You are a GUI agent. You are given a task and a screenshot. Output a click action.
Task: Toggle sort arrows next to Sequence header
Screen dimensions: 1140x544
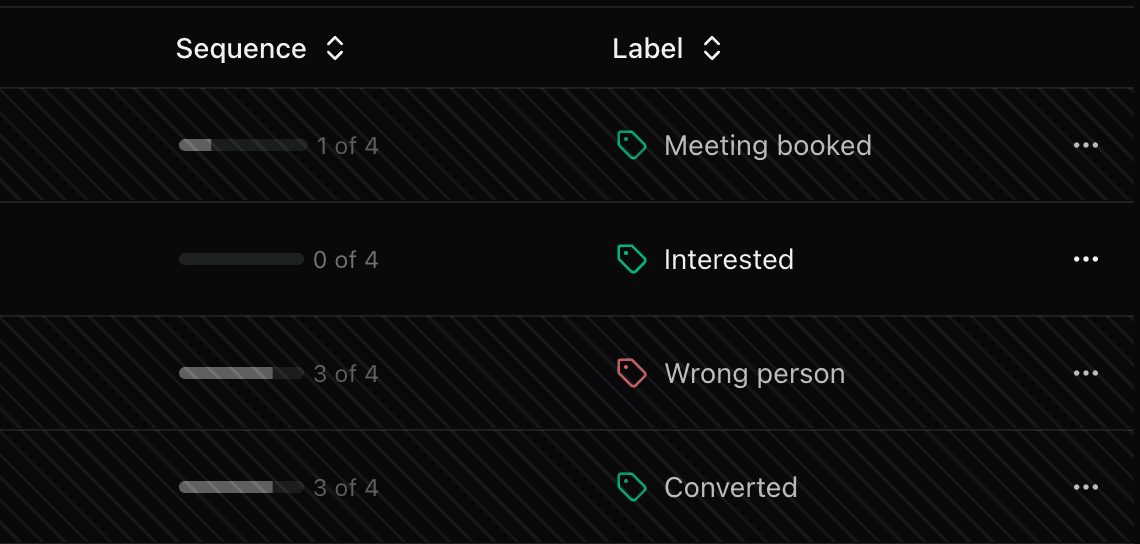(335, 49)
